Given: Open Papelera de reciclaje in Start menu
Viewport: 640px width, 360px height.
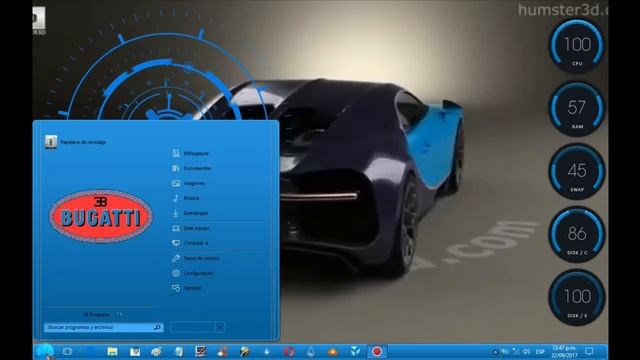Looking at the screenshot, I should pos(76,142).
